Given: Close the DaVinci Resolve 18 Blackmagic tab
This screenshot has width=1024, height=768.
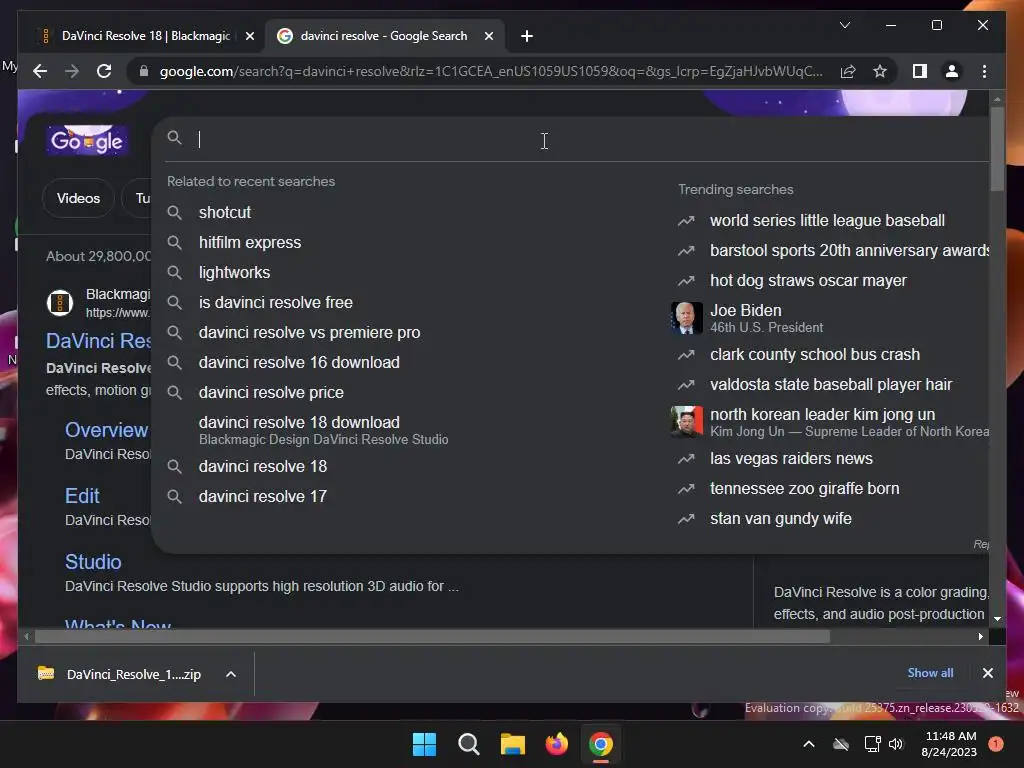Looking at the screenshot, I should tap(249, 36).
